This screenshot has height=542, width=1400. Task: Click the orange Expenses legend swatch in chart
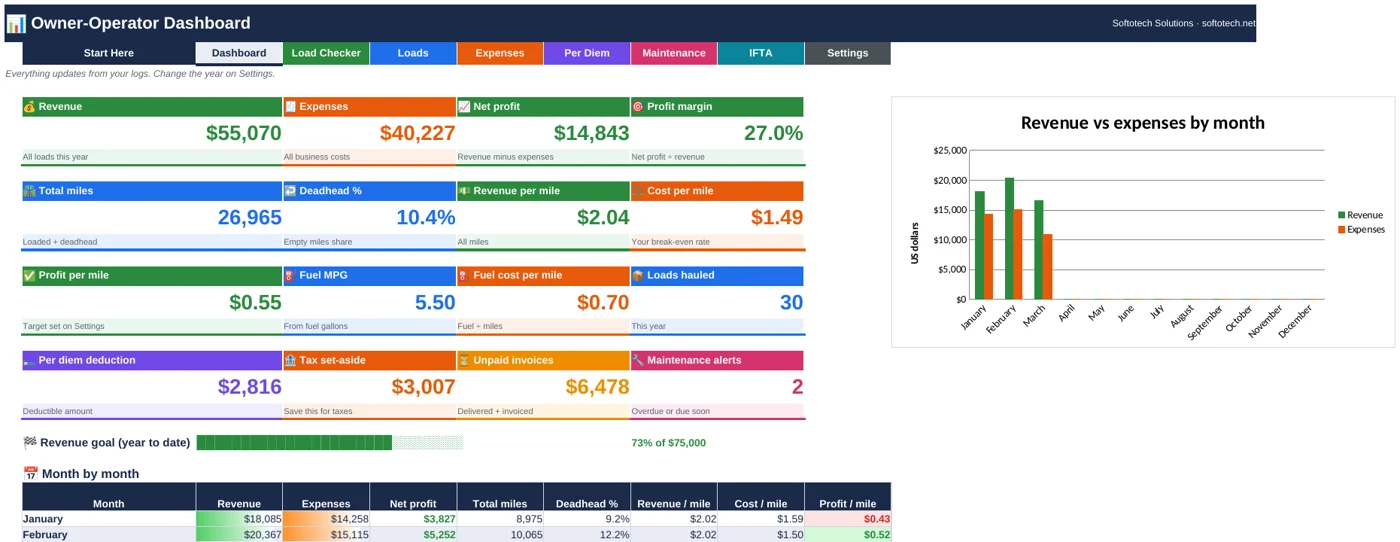point(1341,229)
